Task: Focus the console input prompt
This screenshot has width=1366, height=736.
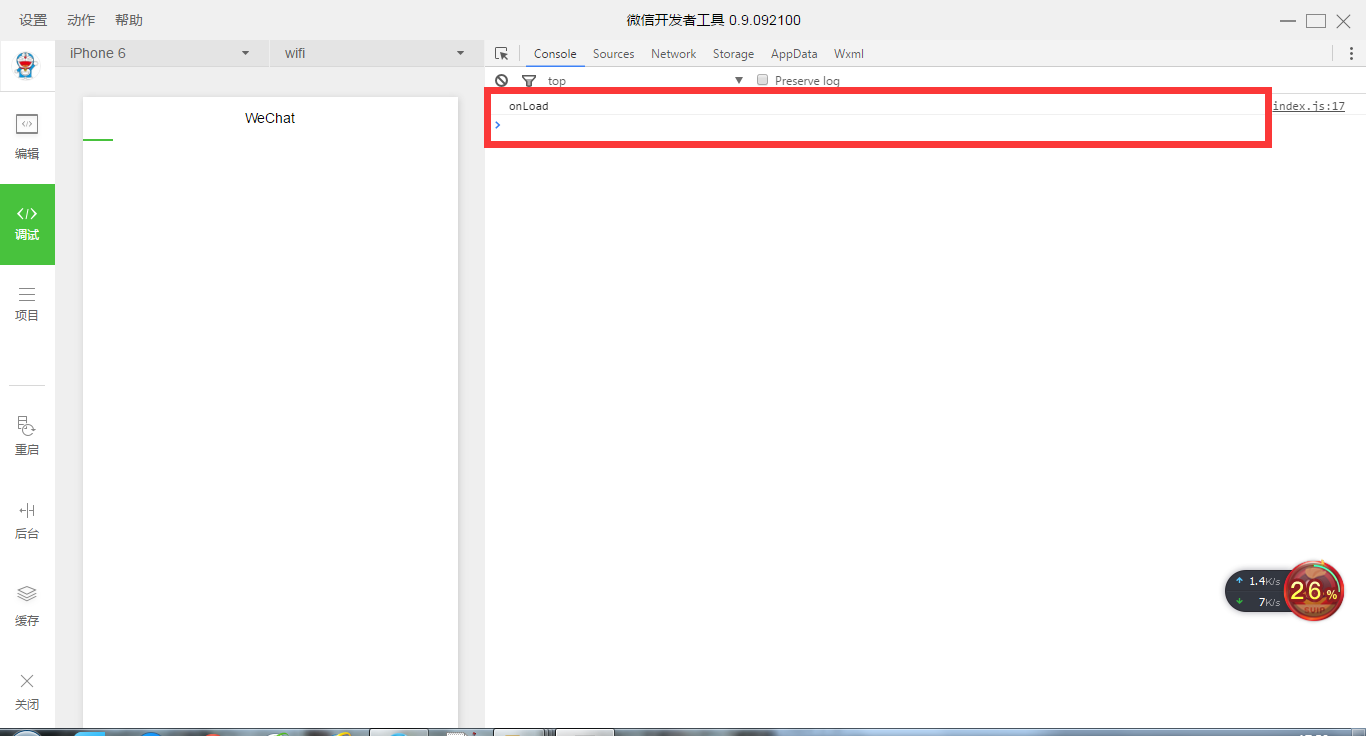Action: pos(880,125)
